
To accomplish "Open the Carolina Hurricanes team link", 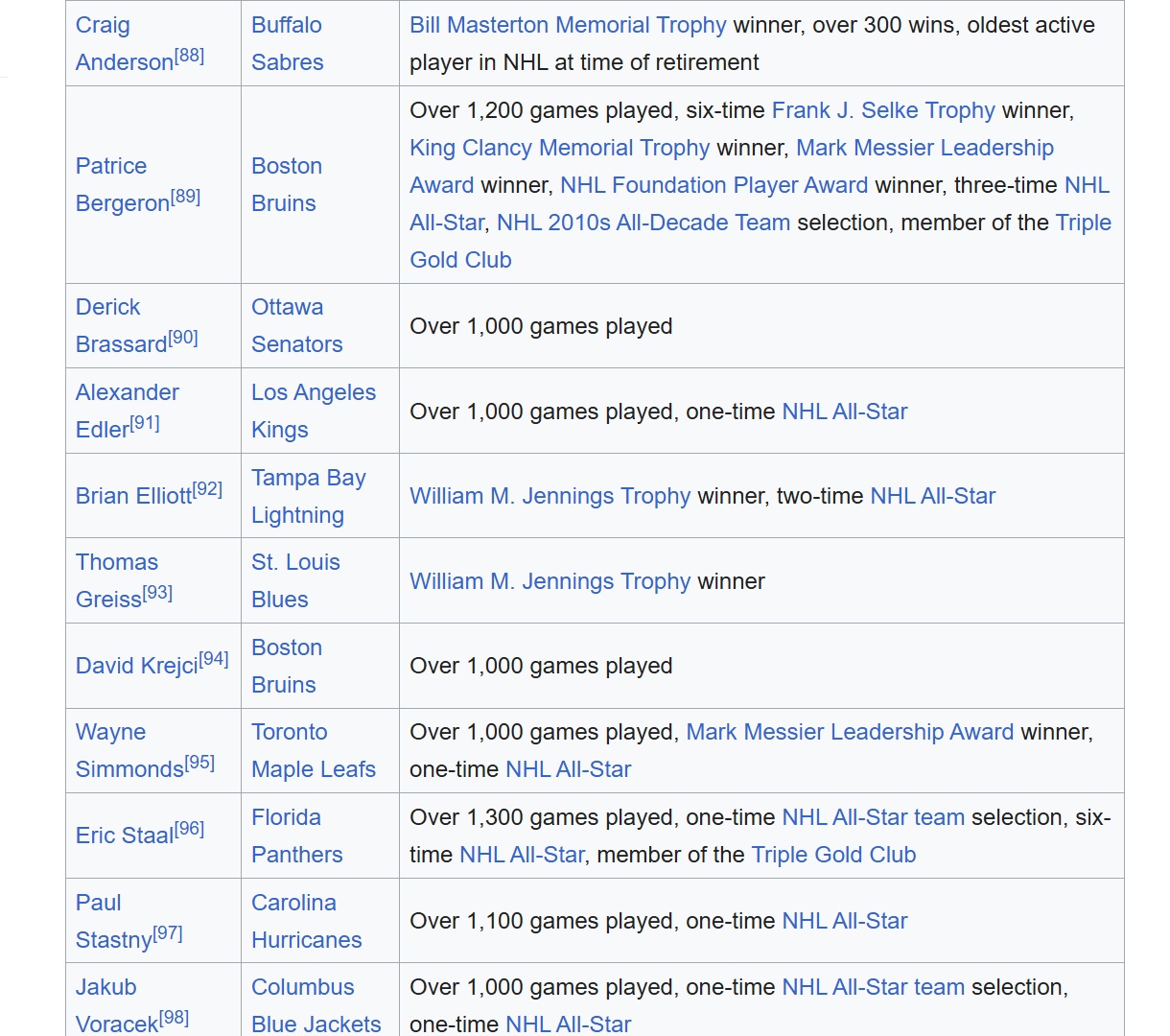I will (306, 921).
